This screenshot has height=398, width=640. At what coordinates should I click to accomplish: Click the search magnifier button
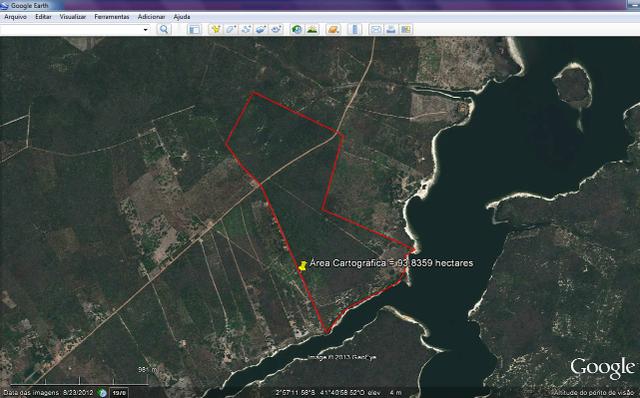[x=164, y=29]
